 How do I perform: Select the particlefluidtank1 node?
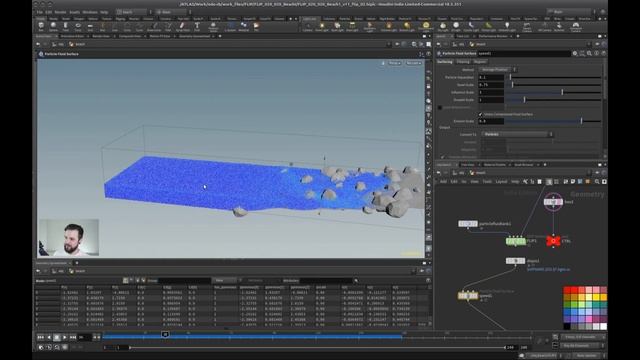(x=468, y=224)
